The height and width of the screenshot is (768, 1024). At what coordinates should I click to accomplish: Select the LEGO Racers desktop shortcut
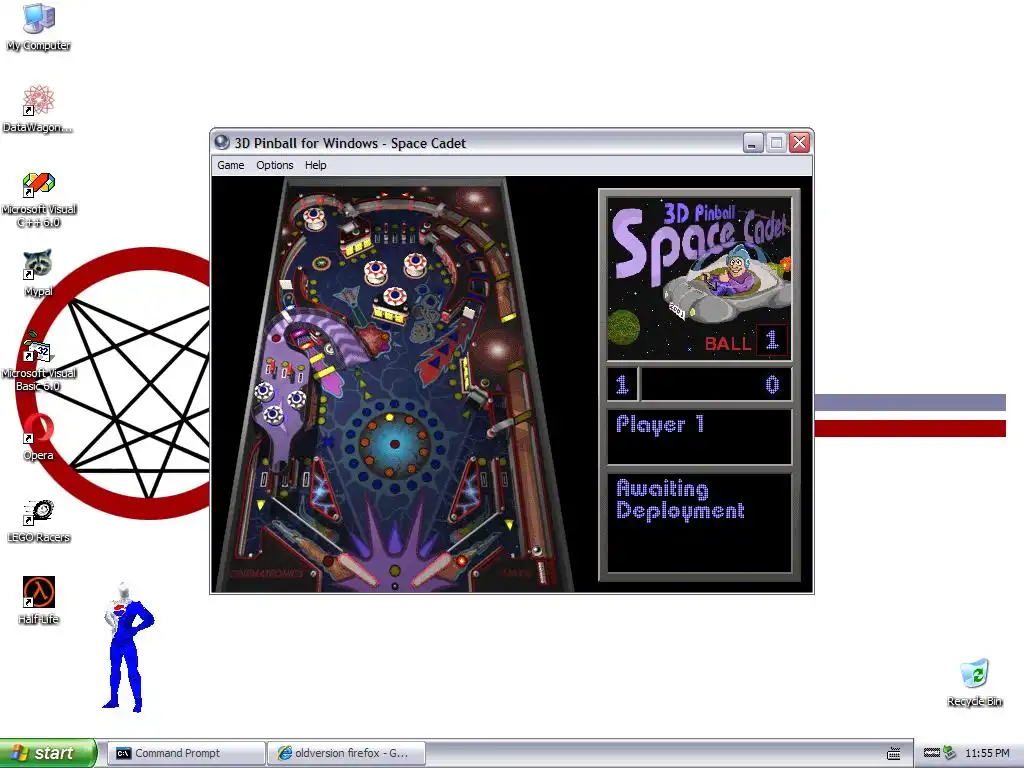(x=39, y=519)
